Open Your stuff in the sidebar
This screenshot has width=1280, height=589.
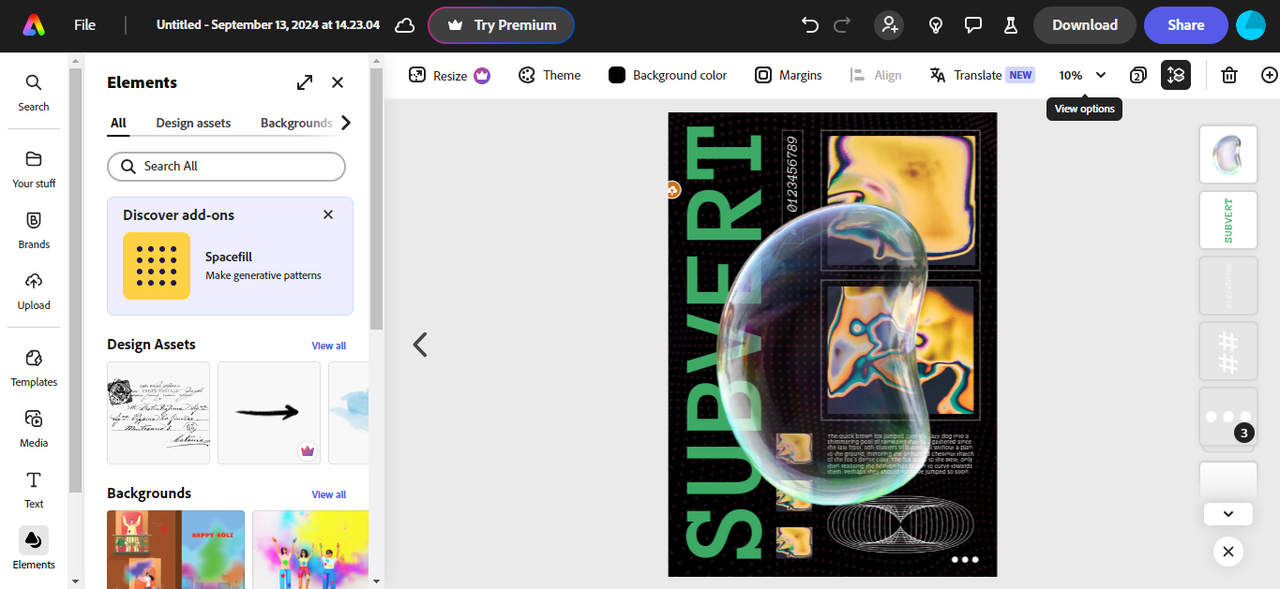coord(33,169)
